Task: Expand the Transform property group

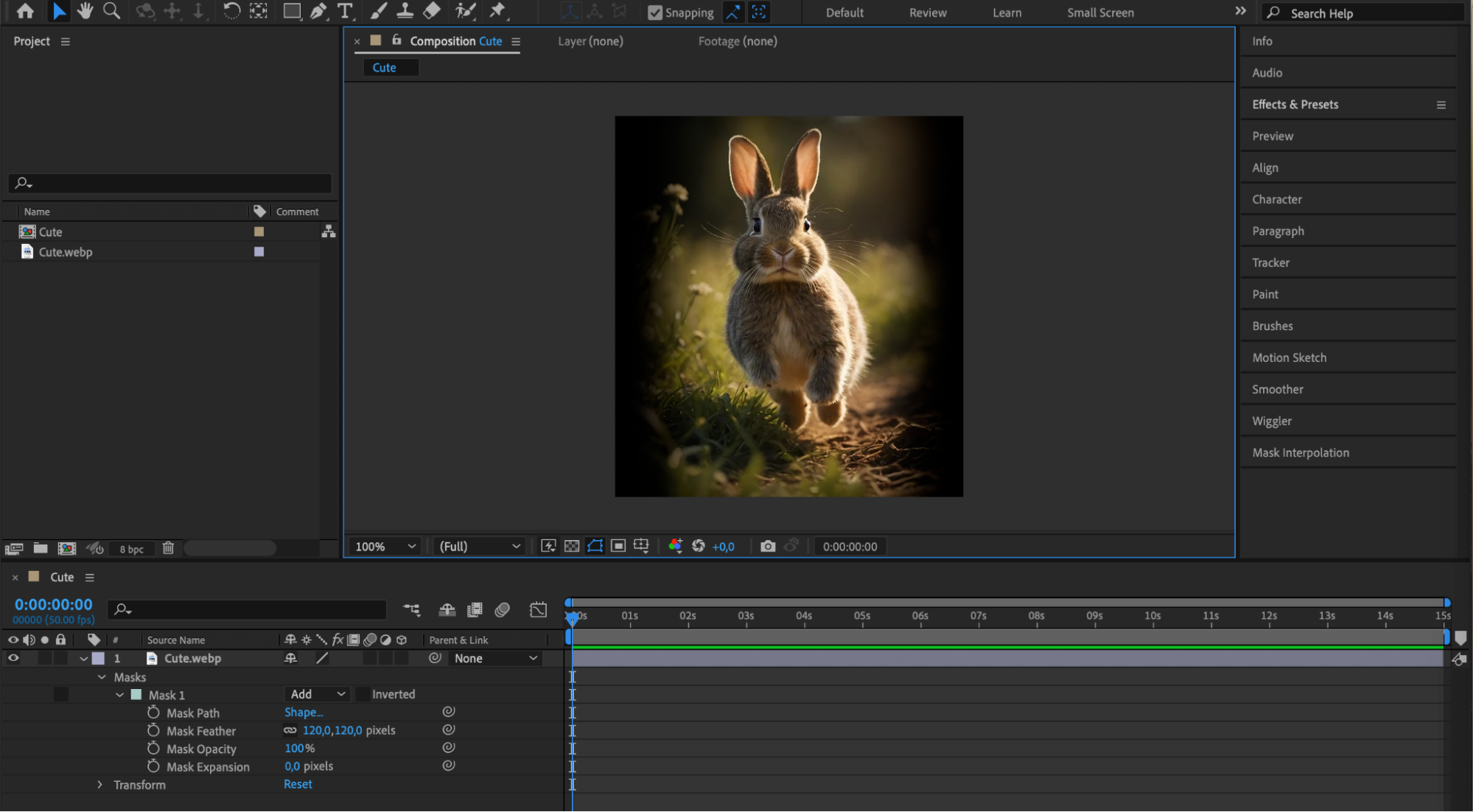Action: tap(100, 785)
